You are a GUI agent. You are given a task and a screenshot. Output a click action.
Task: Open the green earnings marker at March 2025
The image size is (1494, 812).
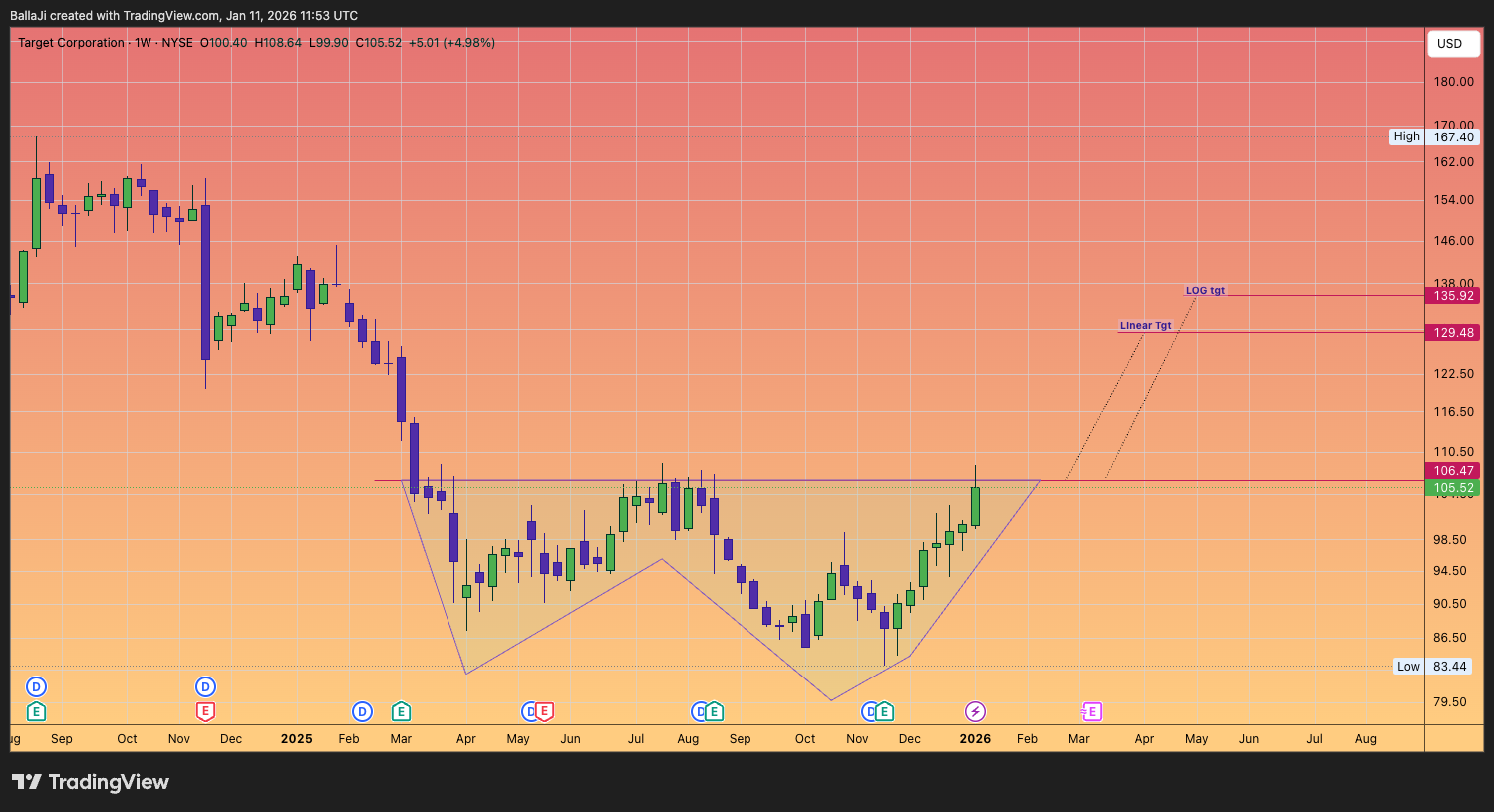coord(401,711)
